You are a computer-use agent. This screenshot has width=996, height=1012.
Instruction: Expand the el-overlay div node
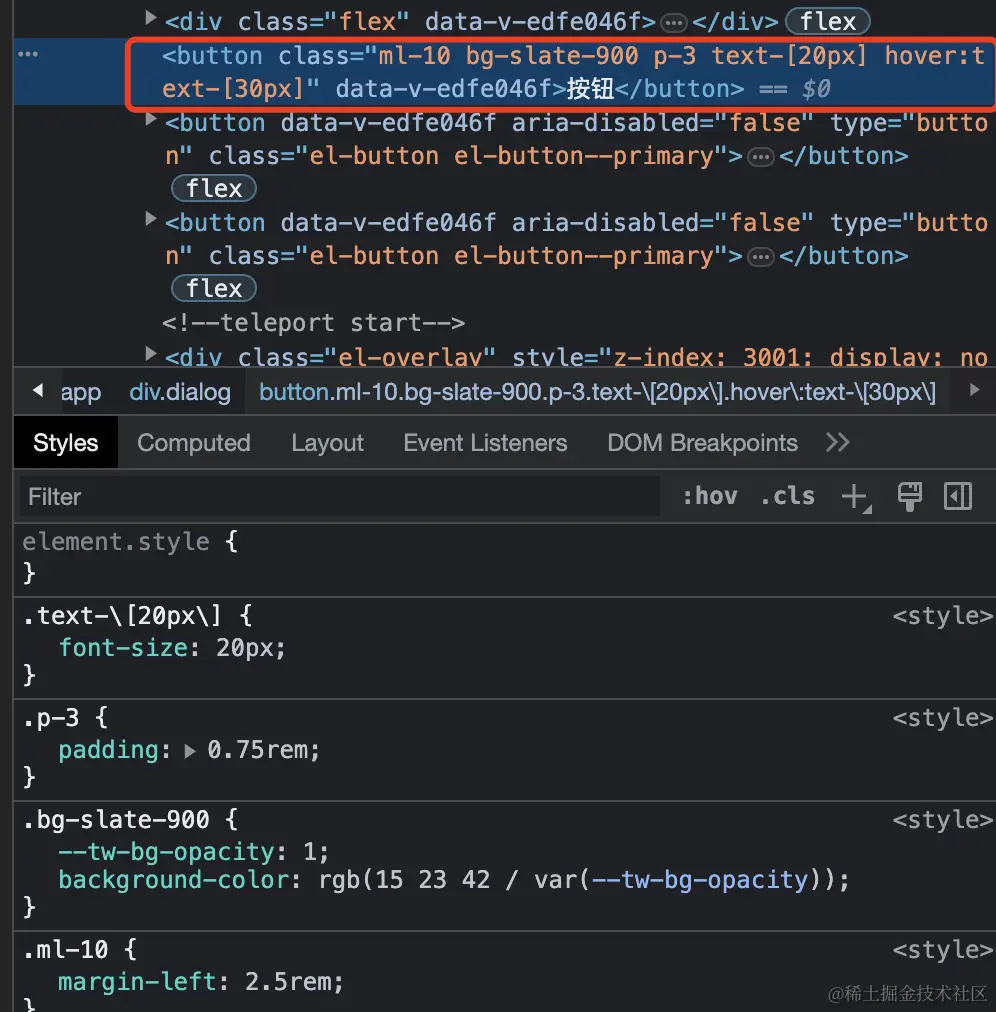tap(150, 353)
